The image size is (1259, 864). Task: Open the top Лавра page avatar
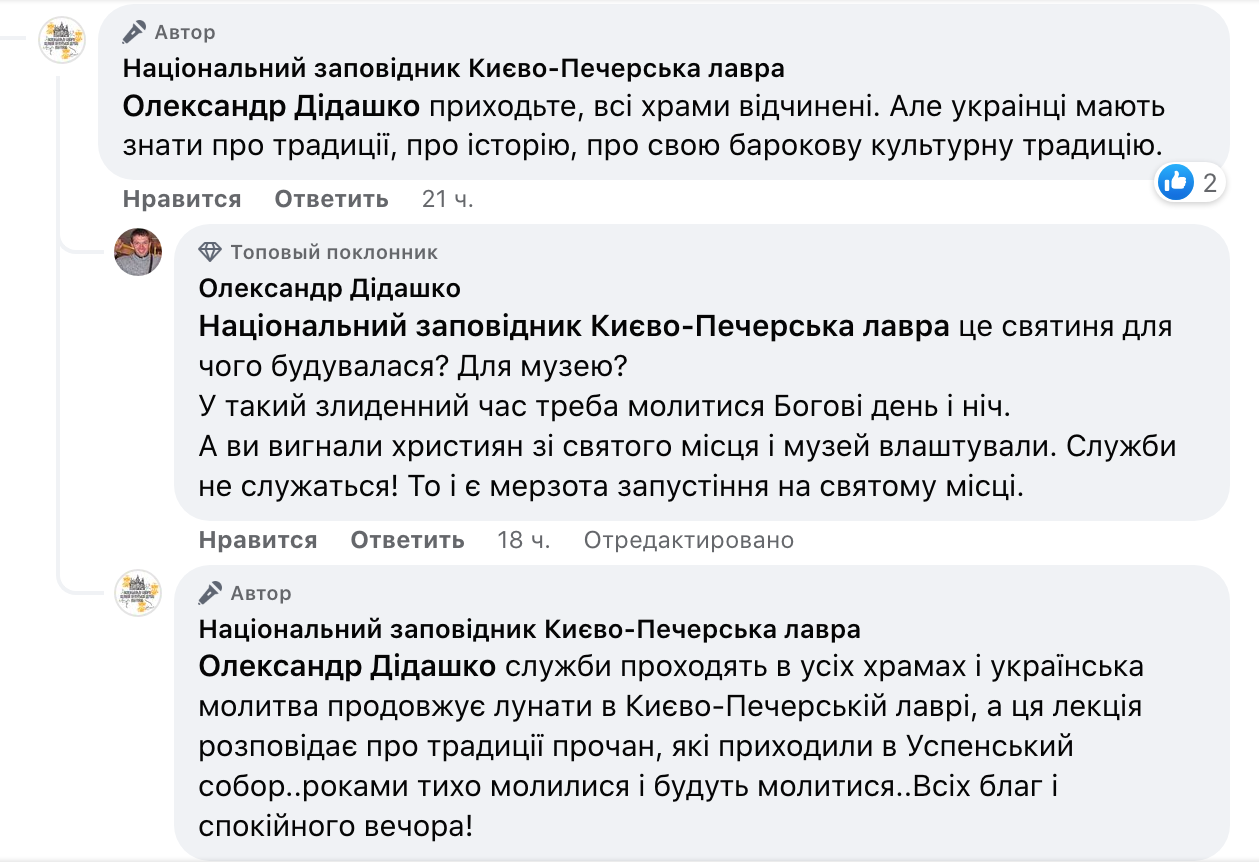(62, 41)
